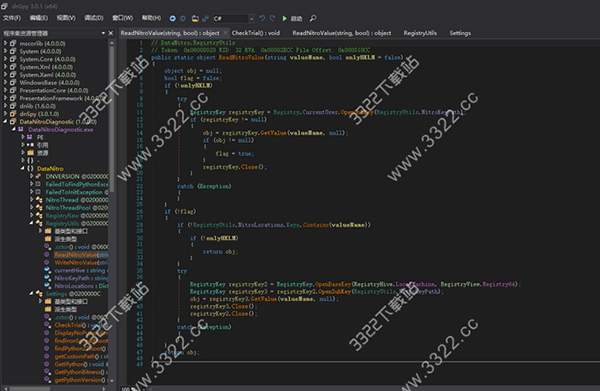Select System.Xaml in assembly tree
This screenshot has height=391, width=600.
pos(47,75)
